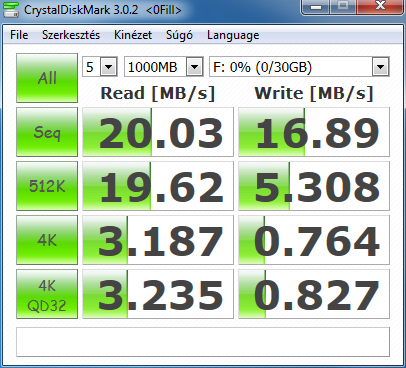Open the Szerkesztés menu
Screen dimensions: 406x368
[71, 35]
